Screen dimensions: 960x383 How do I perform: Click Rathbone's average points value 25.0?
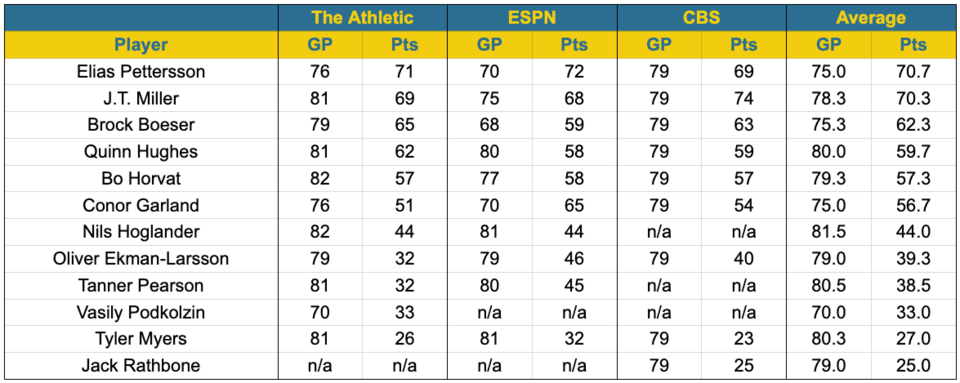tap(913, 366)
